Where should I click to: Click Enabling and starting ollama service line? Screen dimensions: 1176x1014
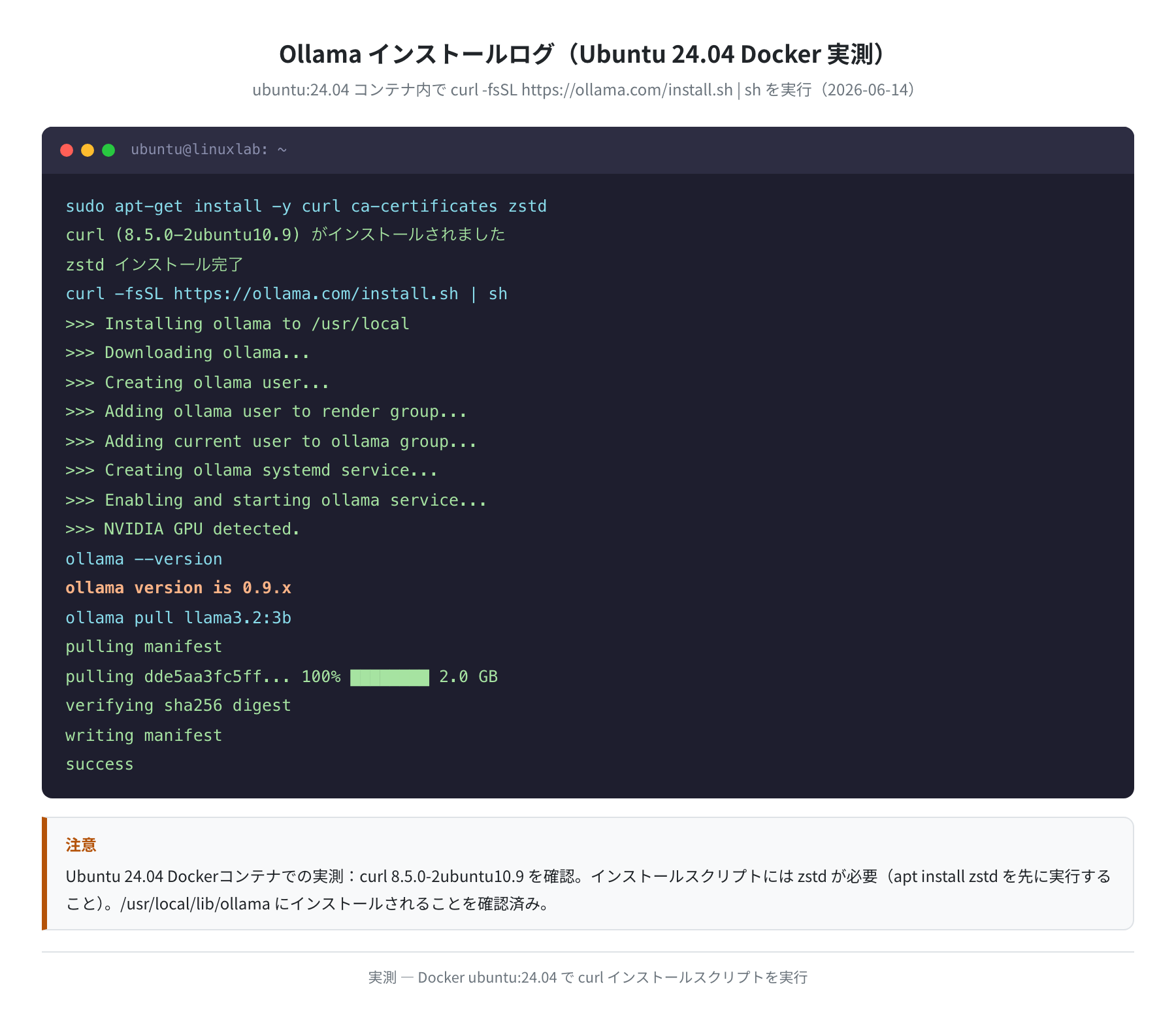pyautogui.click(x=276, y=500)
